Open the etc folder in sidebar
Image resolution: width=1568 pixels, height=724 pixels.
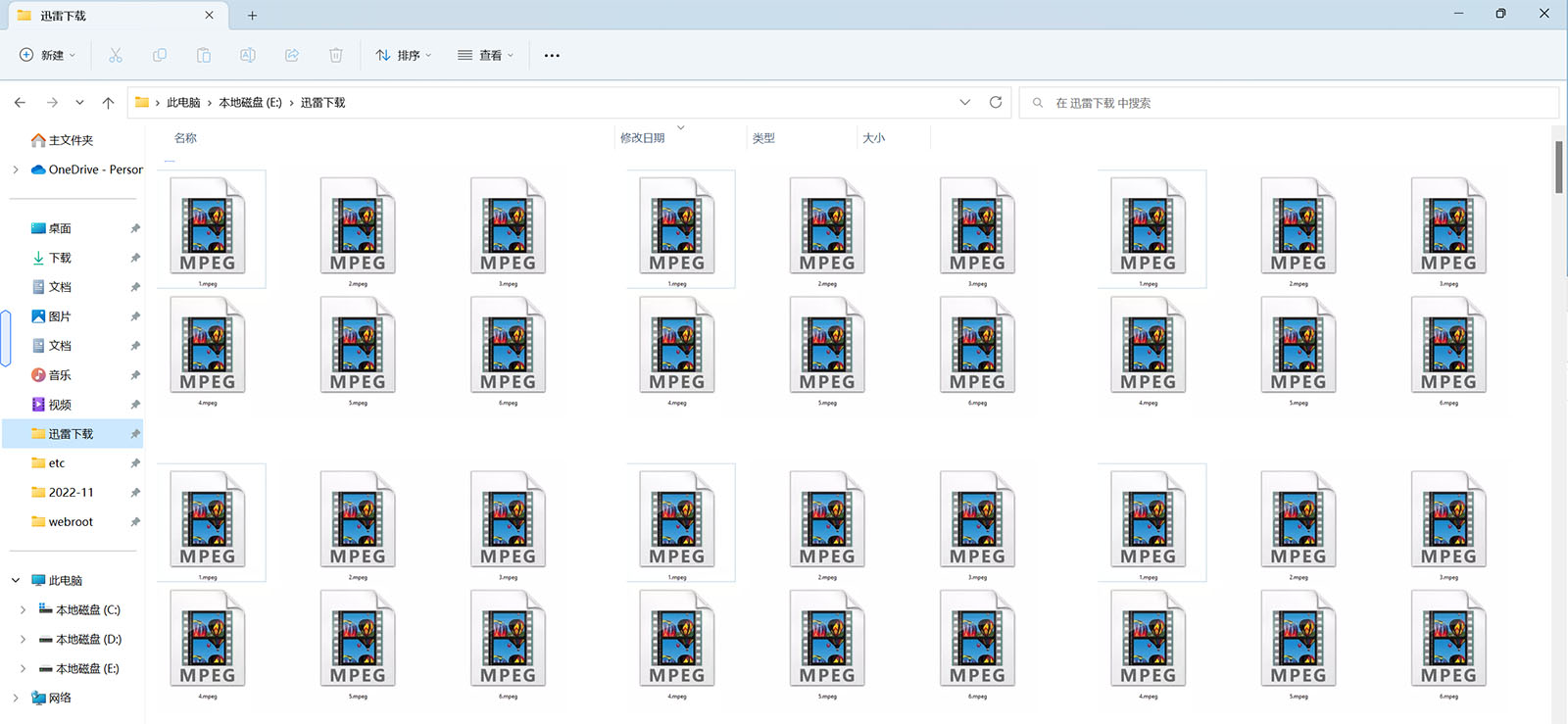pyautogui.click(x=57, y=463)
